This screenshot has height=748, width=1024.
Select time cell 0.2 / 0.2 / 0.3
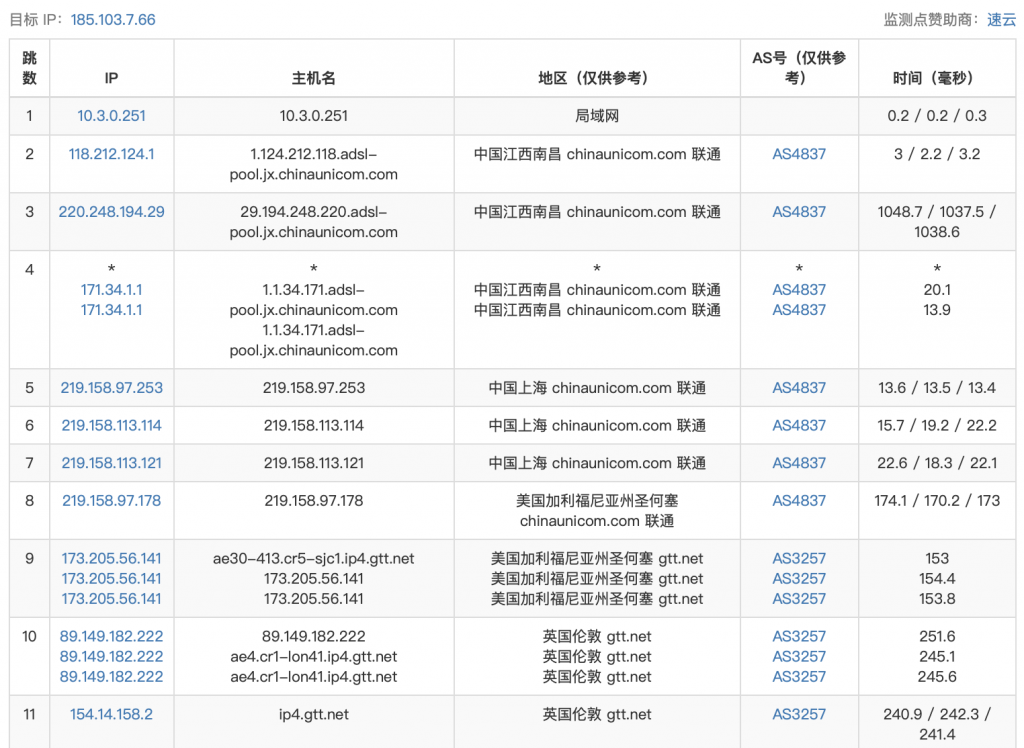coord(936,116)
